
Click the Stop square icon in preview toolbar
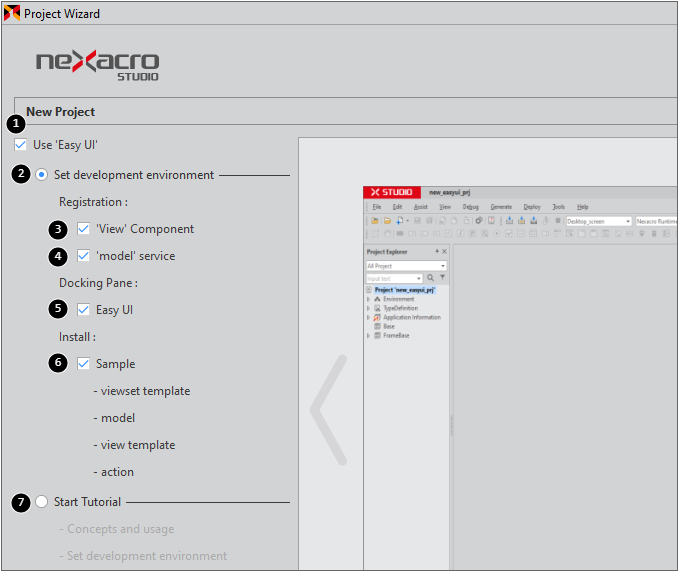558,220
